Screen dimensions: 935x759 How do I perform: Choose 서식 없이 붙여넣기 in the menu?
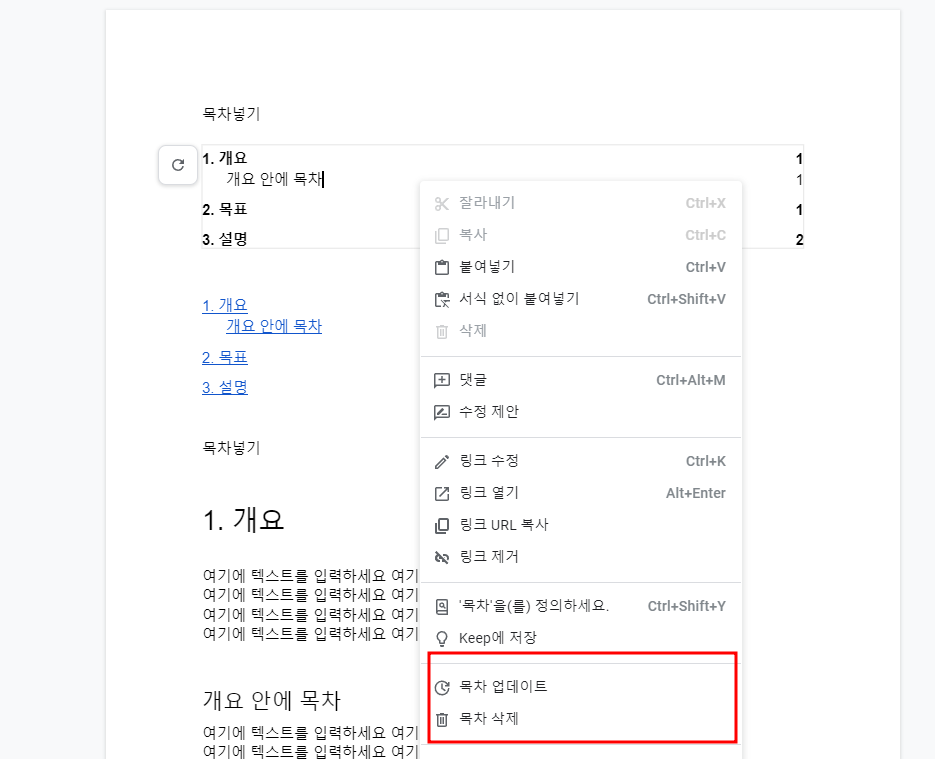coord(519,298)
